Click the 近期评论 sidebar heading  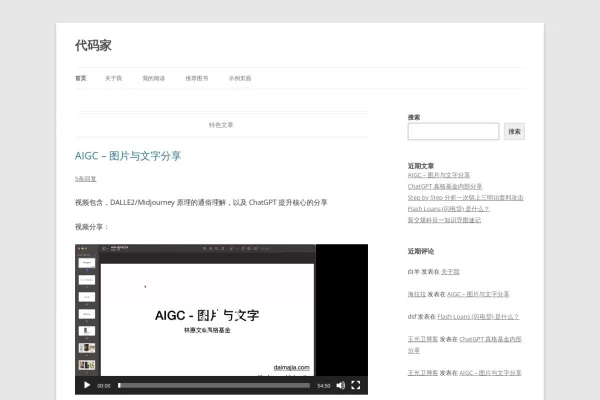click(421, 251)
